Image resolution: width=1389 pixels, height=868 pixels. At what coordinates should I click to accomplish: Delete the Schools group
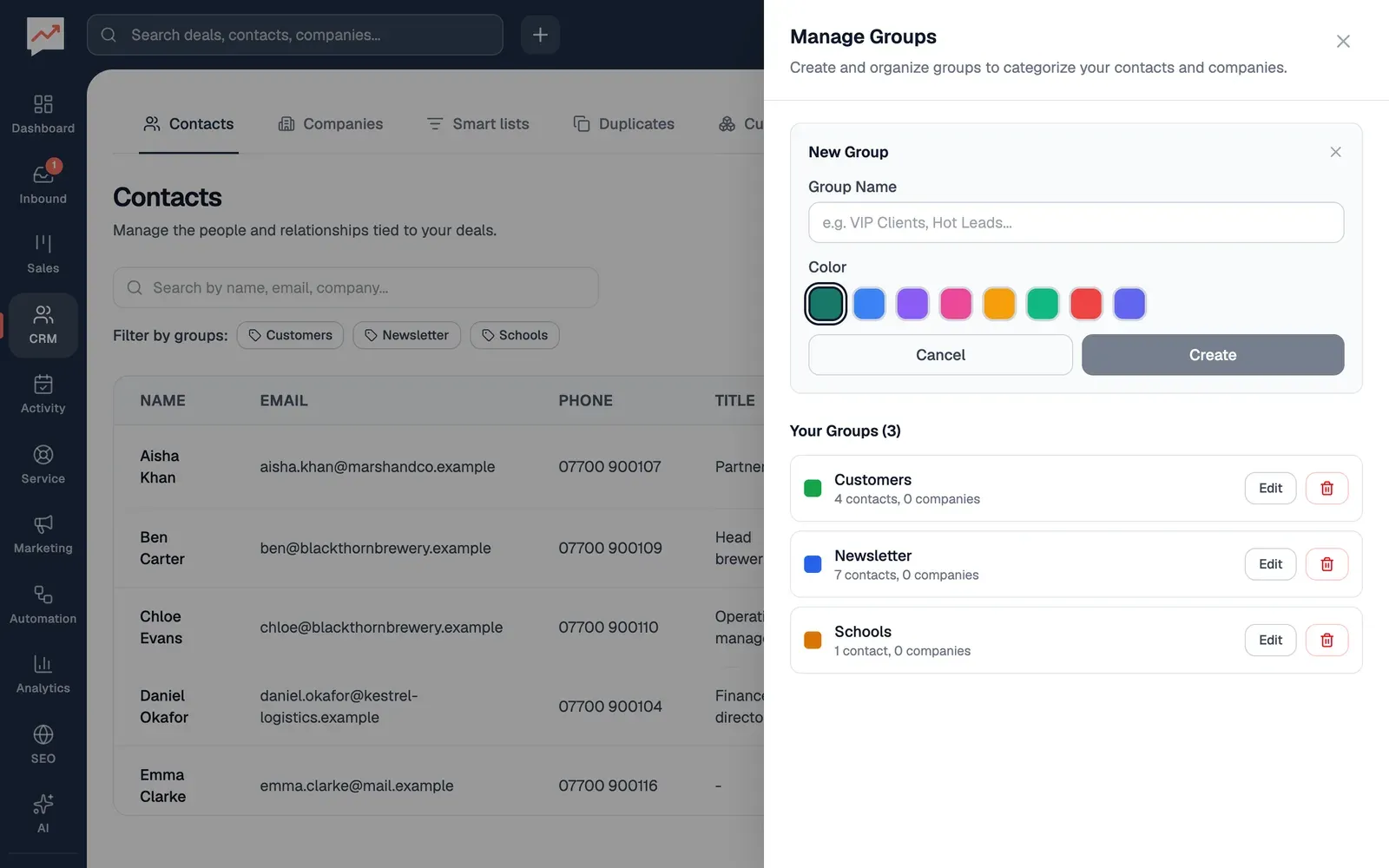[1326, 640]
